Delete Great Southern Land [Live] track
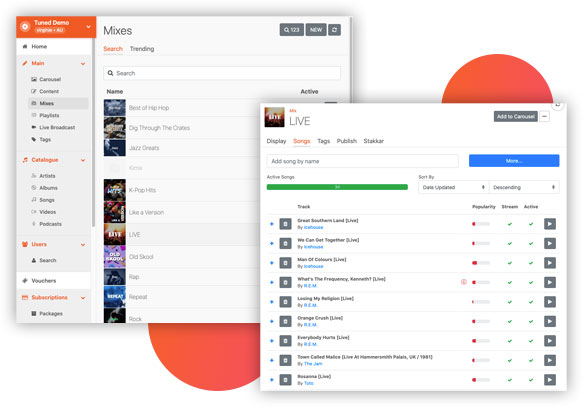Viewport: 583px width, 407px height. [x=285, y=224]
